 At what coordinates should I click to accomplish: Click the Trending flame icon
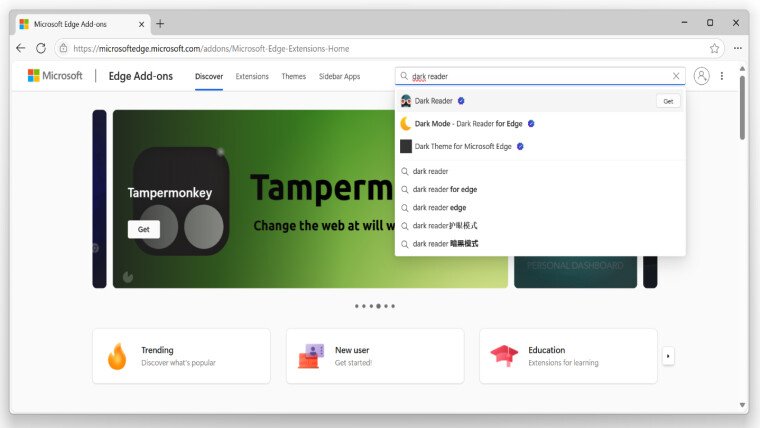(x=117, y=356)
